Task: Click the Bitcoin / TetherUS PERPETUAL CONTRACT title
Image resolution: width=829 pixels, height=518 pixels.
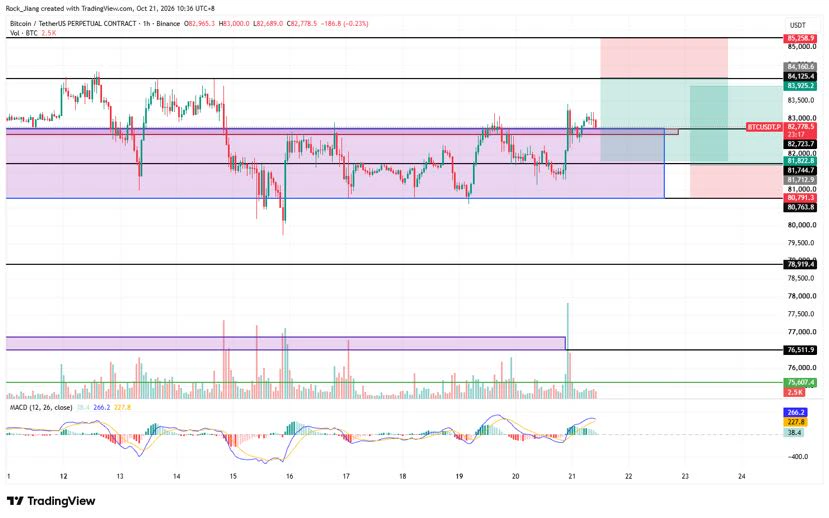Action: pos(73,24)
